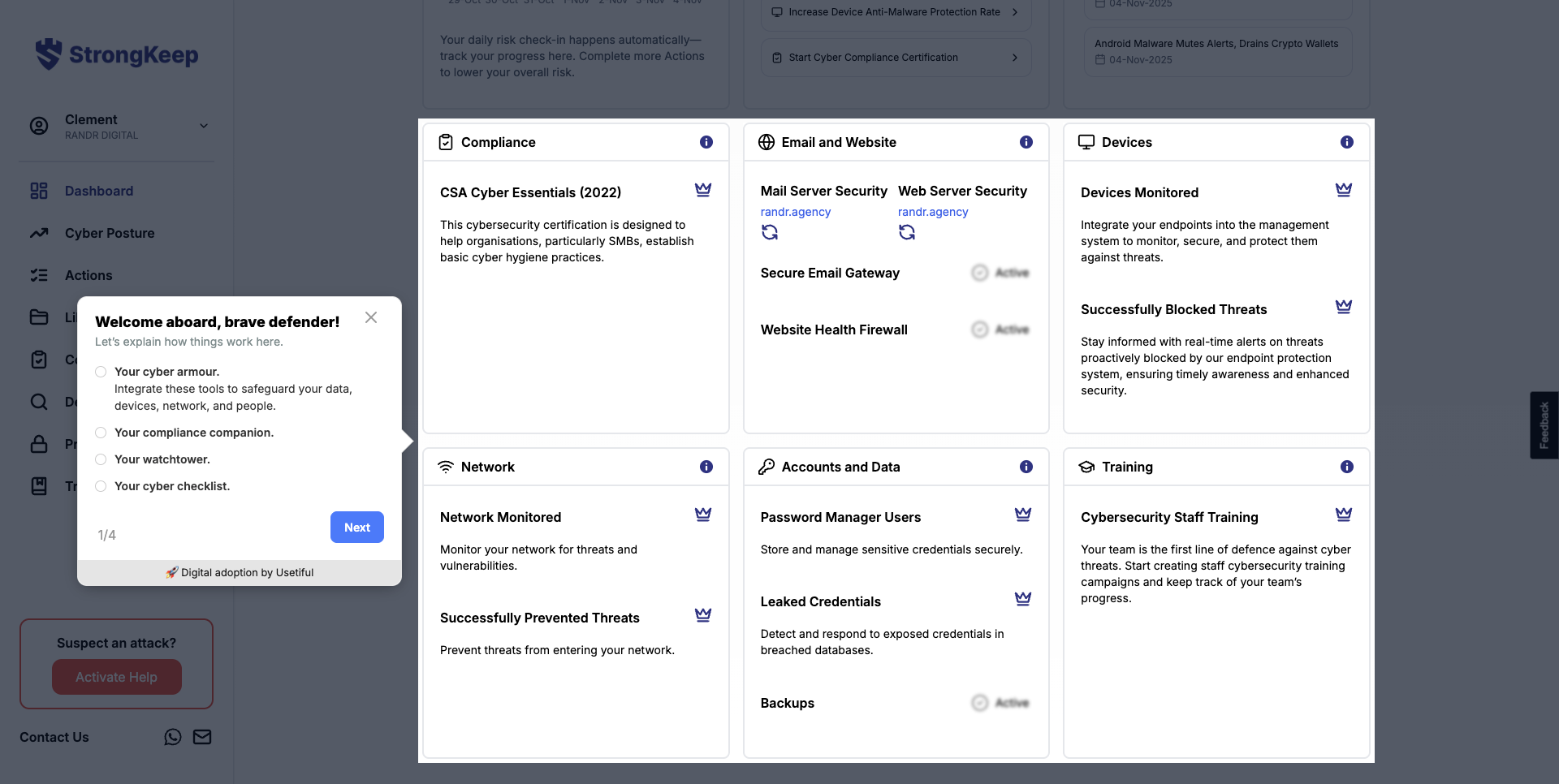Screen dimensions: 1559x784
Task: Go to Actions in the sidebar
Action: [89, 275]
